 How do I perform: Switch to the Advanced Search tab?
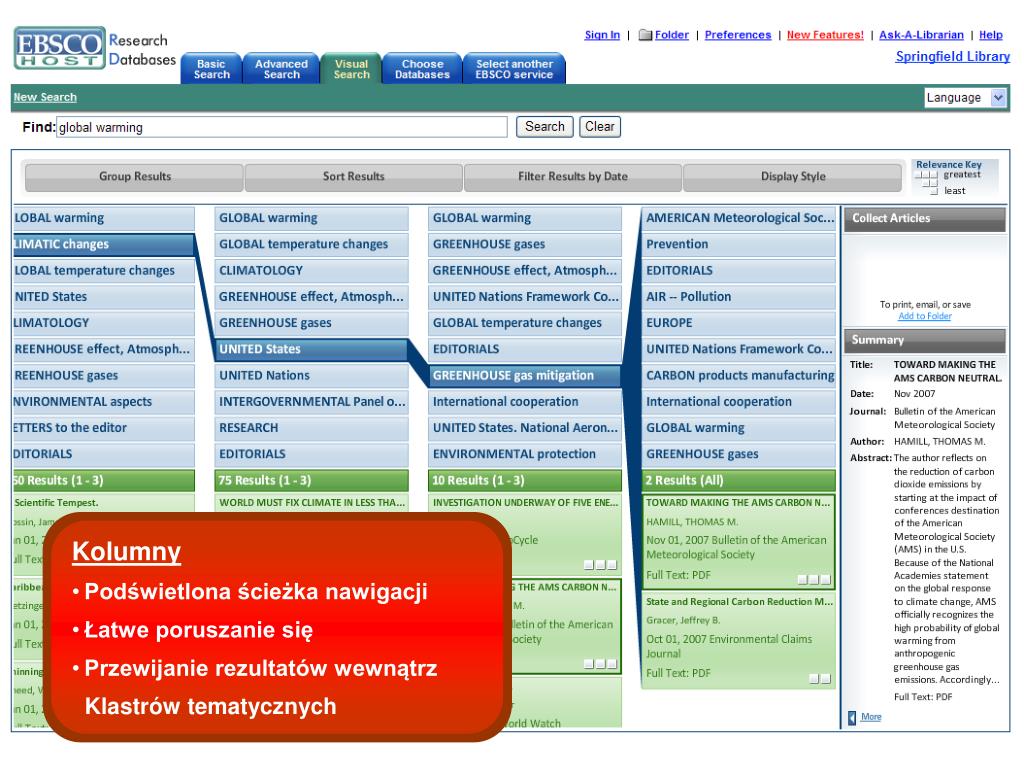(x=281, y=69)
